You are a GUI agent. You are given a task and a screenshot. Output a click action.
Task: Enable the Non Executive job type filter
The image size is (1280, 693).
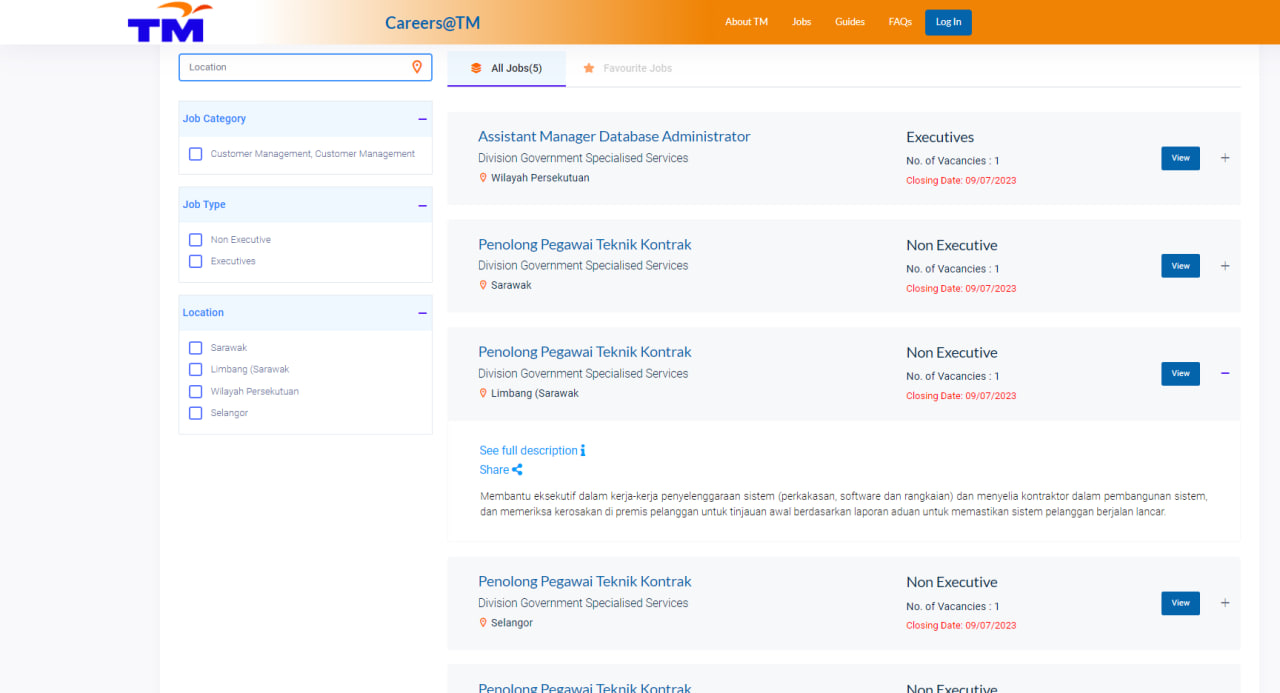195,240
